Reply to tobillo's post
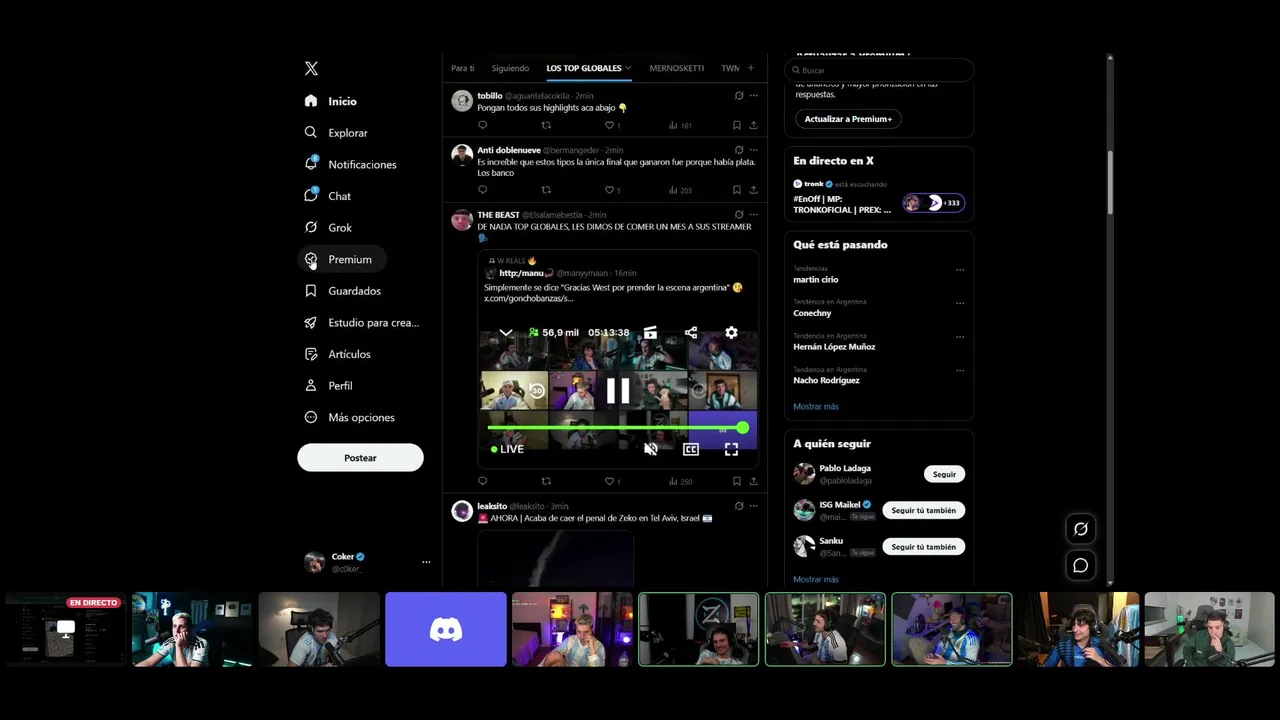The width and height of the screenshot is (1280, 720). click(x=482, y=125)
